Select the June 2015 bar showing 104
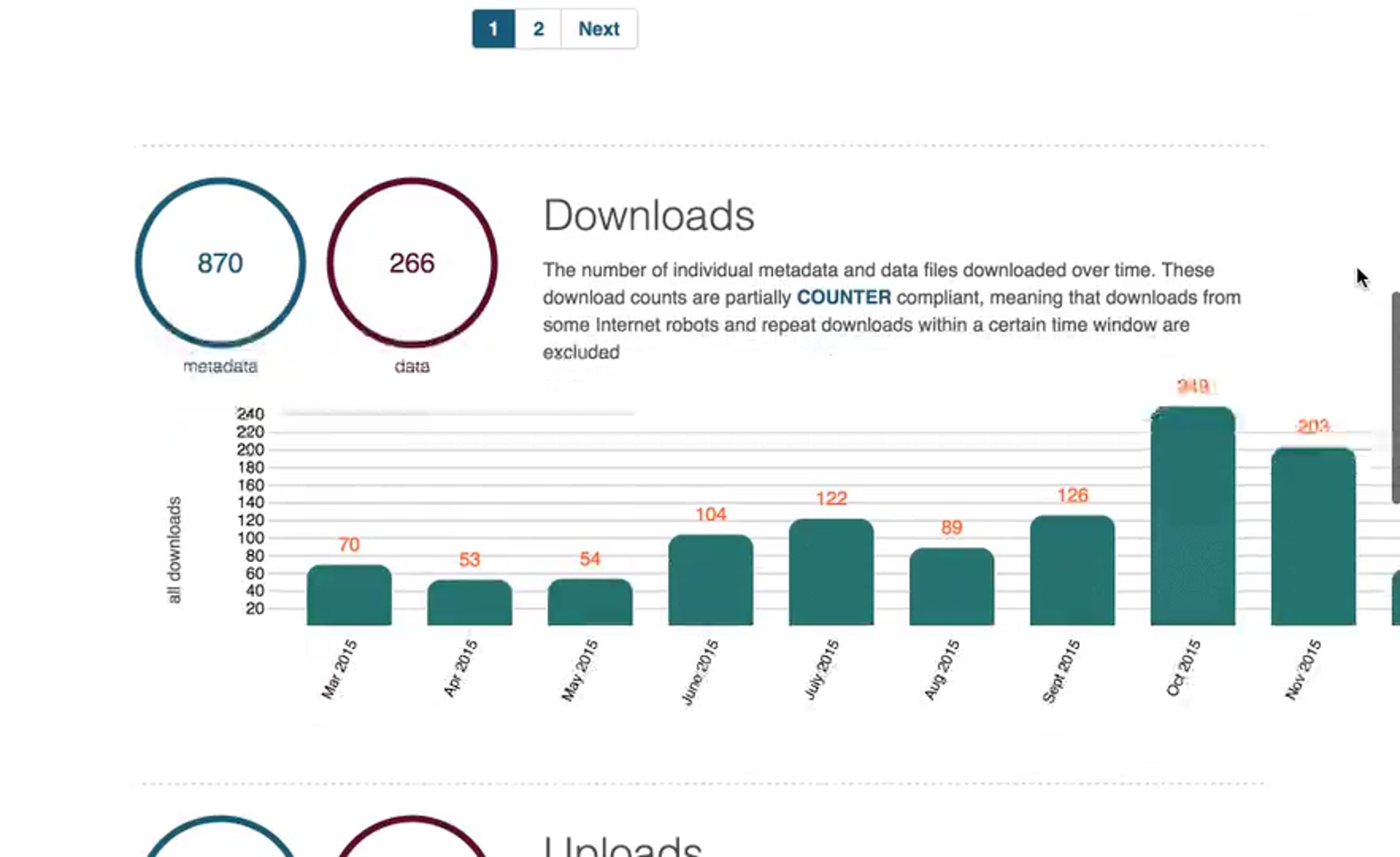This screenshot has height=857, width=1400. 710,580
